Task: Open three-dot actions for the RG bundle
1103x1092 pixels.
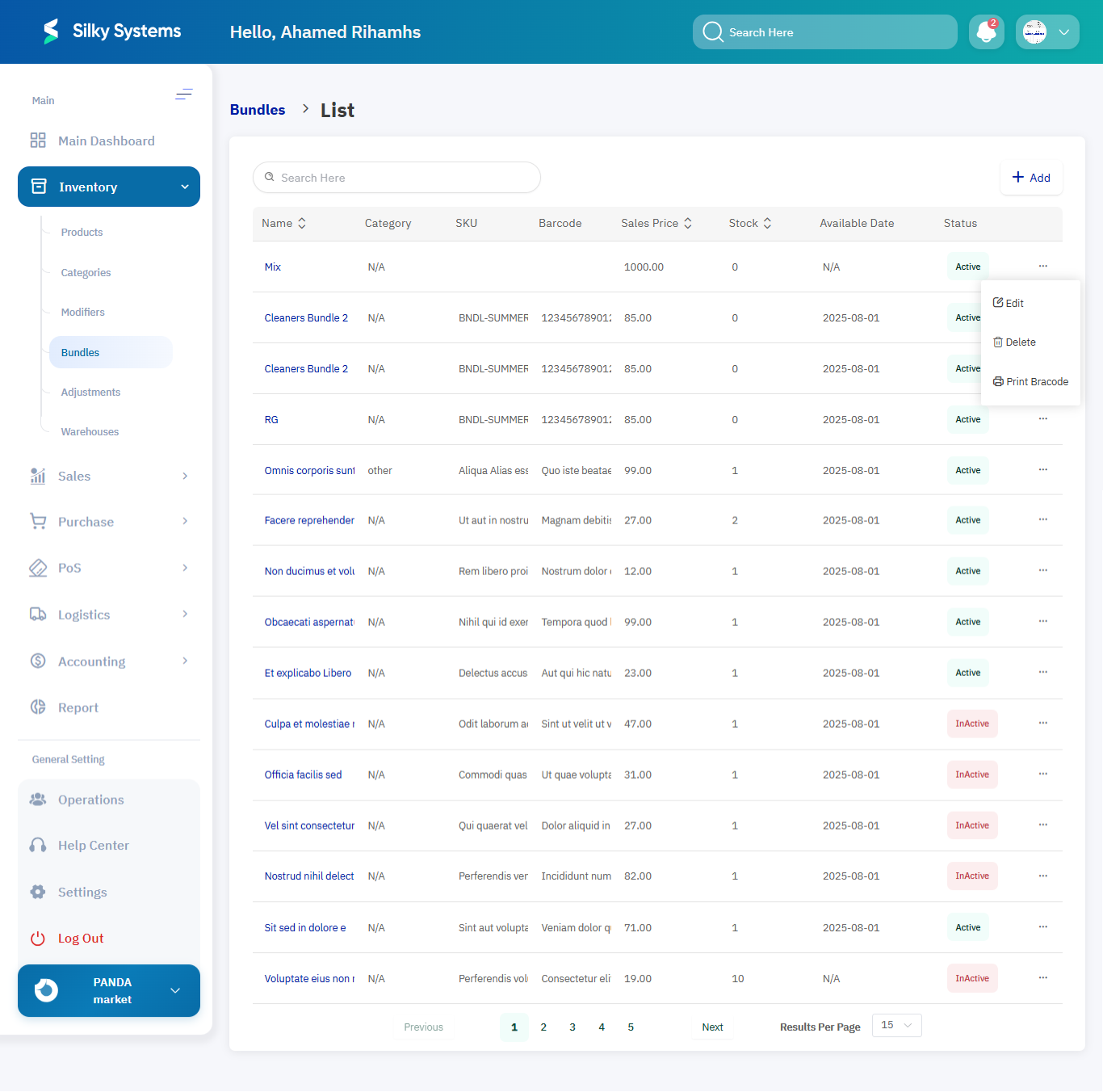Action: click(x=1042, y=419)
